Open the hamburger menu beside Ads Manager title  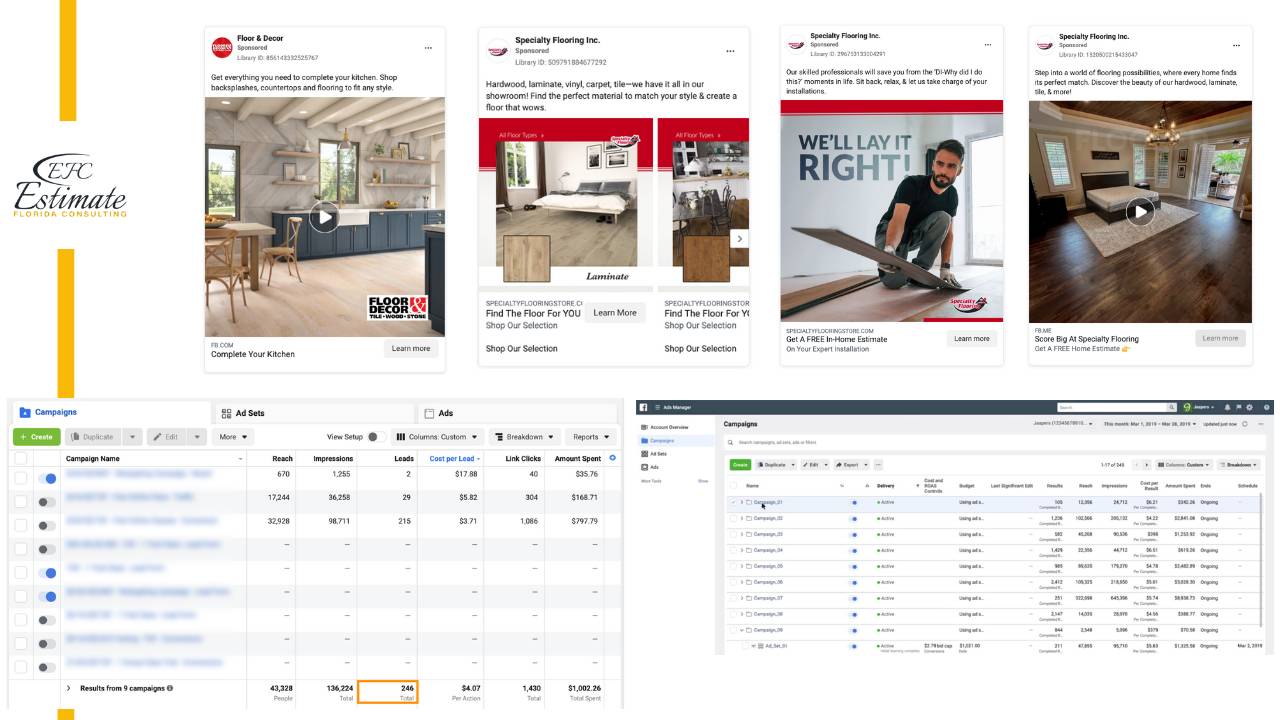pyautogui.click(x=657, y=407)
